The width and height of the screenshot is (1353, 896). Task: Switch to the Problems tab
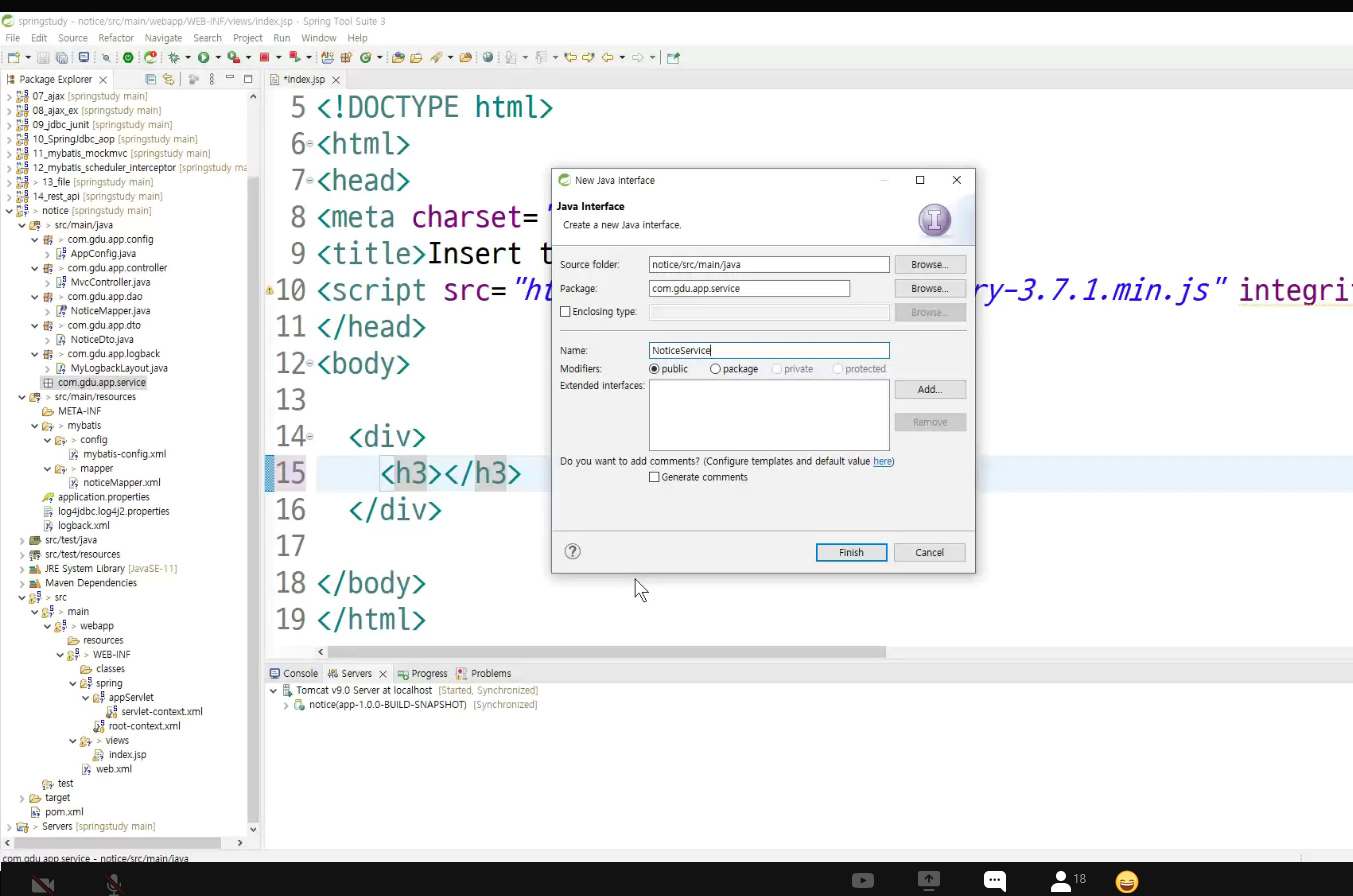[483, 673]
